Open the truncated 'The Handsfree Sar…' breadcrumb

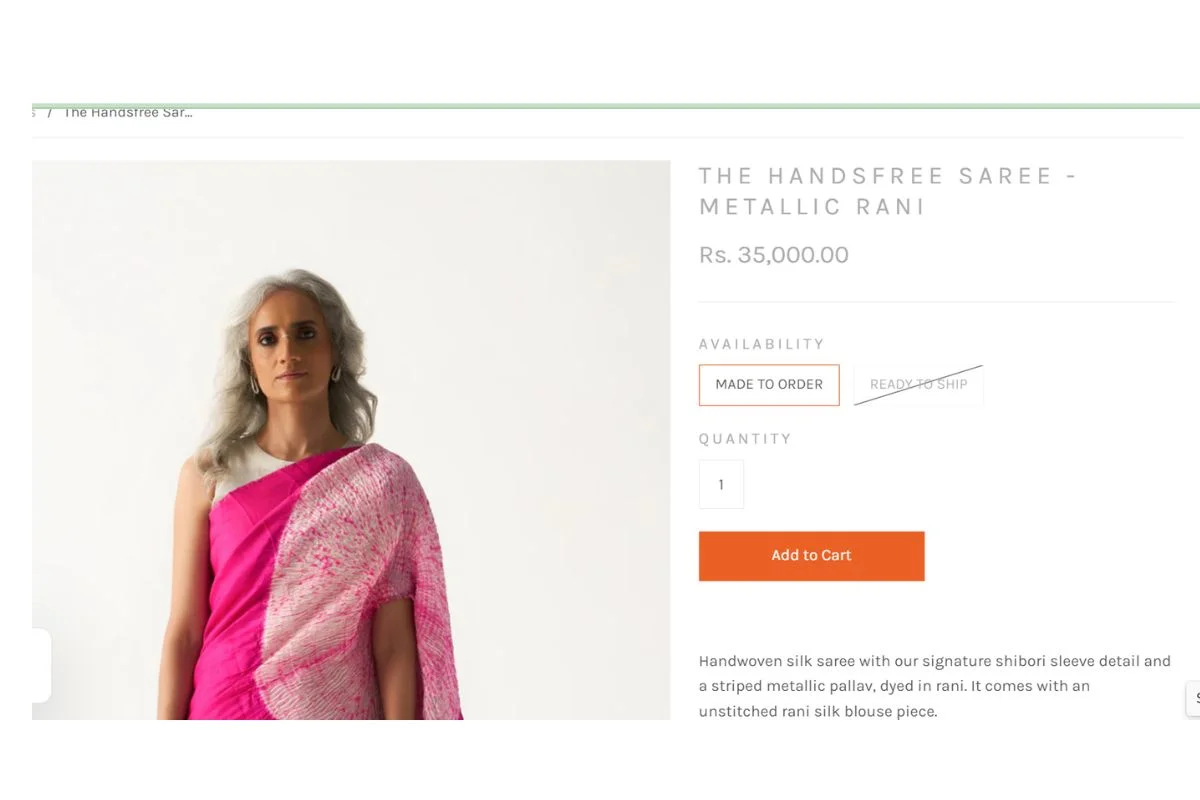point(128,113)
